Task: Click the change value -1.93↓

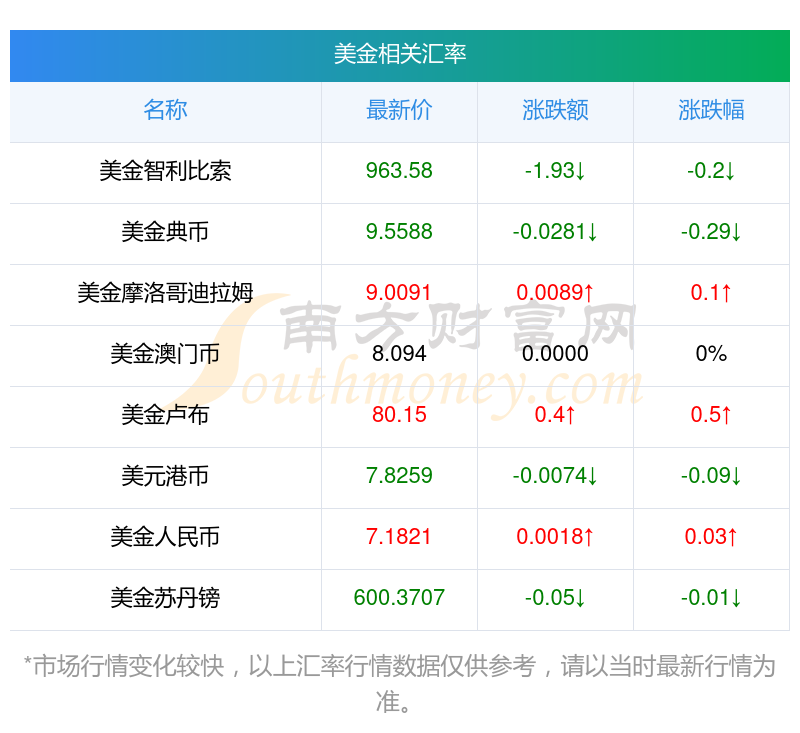Action: click(555, 171)
